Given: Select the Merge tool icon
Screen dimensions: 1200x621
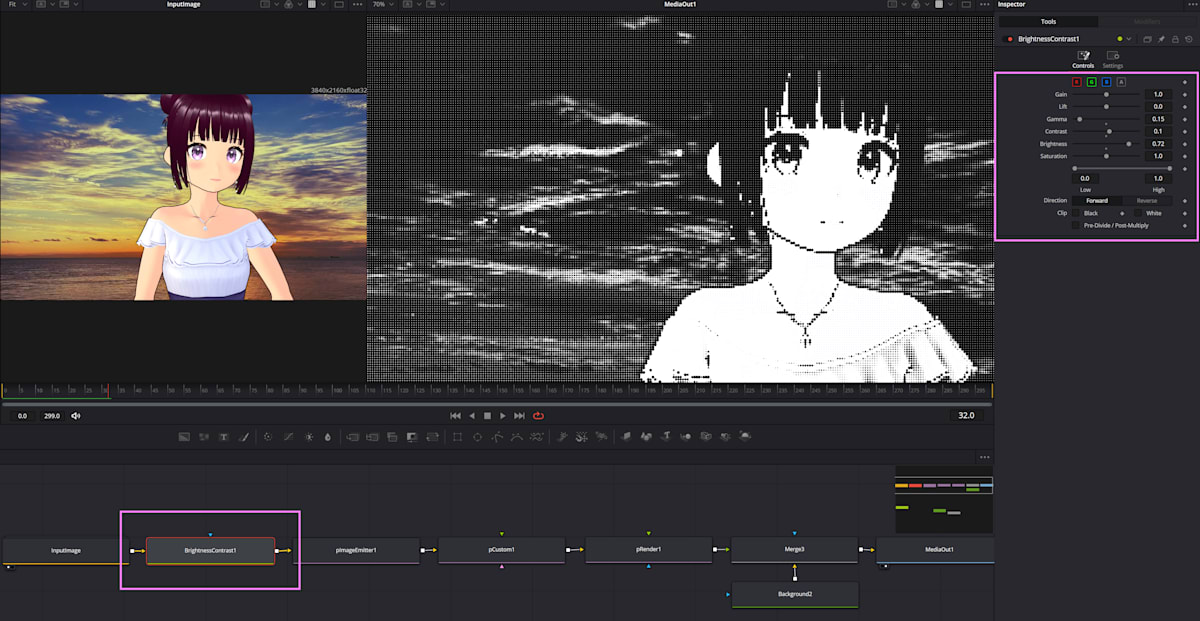Looking at the screenshot, I should coord(352,436).
